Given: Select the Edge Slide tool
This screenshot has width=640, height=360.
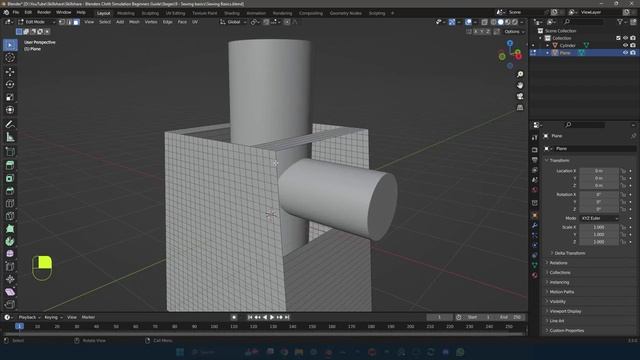Looking at the screenshot, I should (x=10, y=267).
